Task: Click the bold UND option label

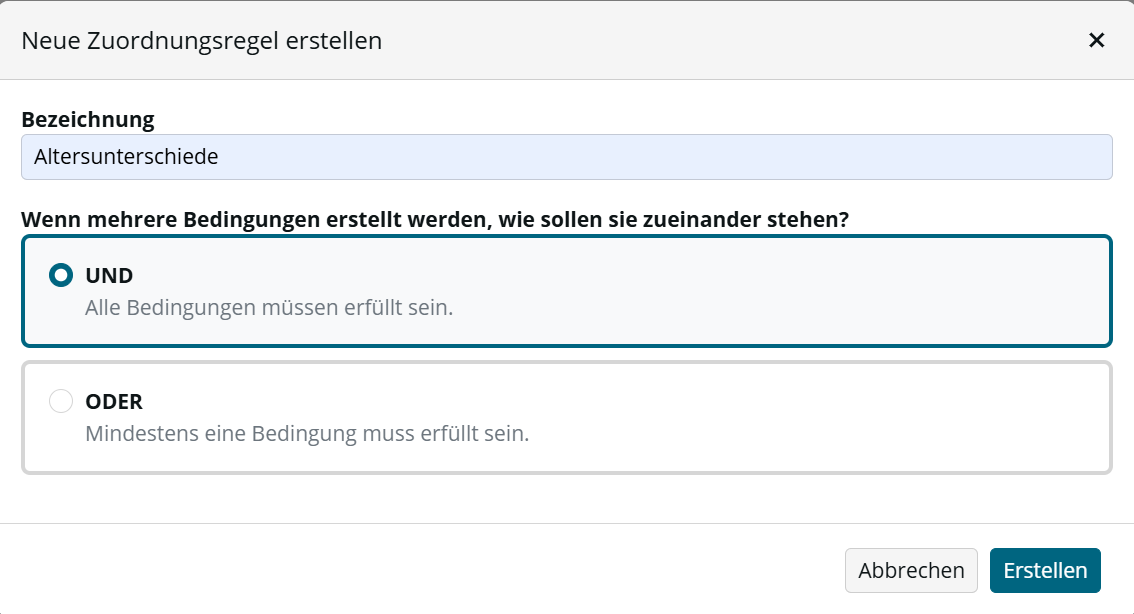Action: [x=109, y=276]
